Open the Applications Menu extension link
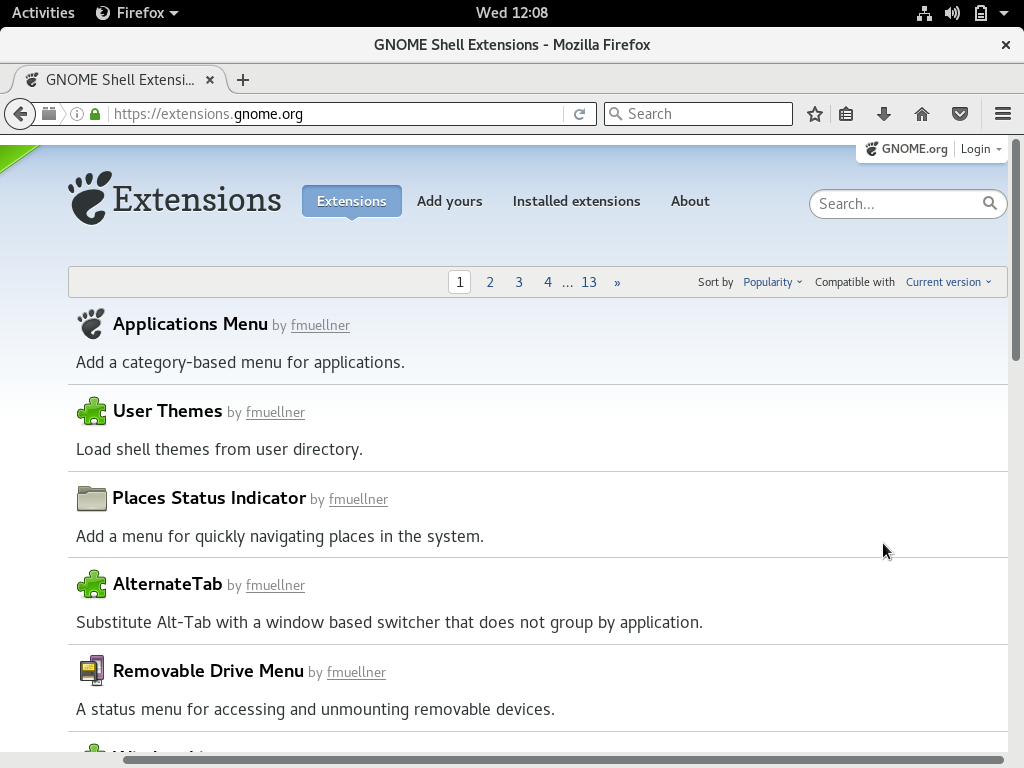The image size is (1024, 768). coord(190,324)
